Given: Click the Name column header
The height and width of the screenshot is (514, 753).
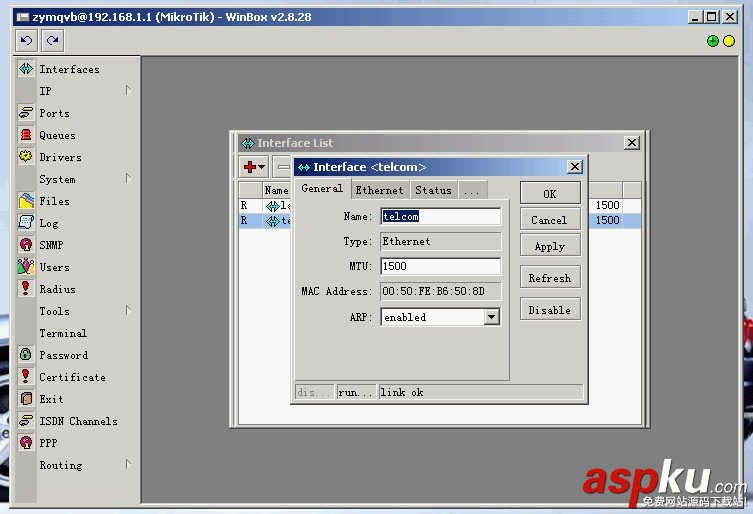Looking at the screenshot, I should tap(277, 190).
